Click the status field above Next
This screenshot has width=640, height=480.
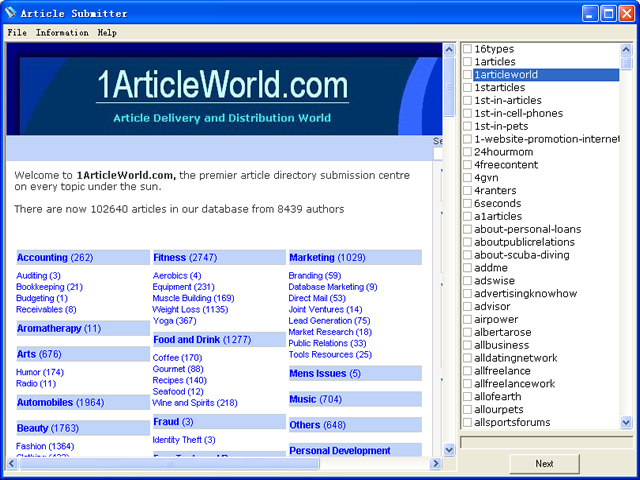tap(547, 442)
